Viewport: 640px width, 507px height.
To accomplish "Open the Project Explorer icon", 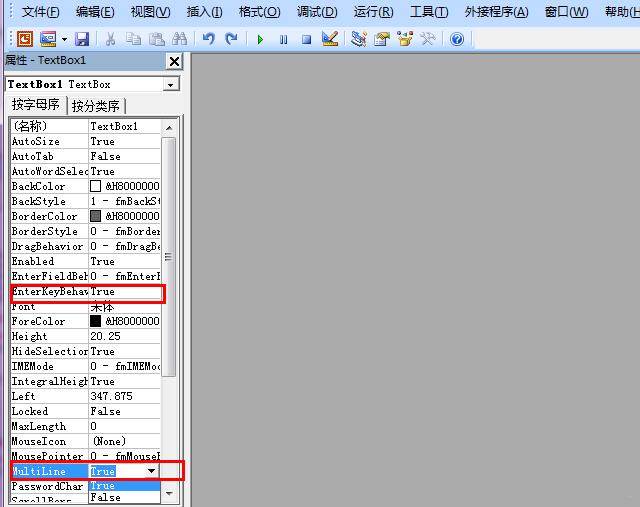I will pyautogui.click(x=359, y=39).
